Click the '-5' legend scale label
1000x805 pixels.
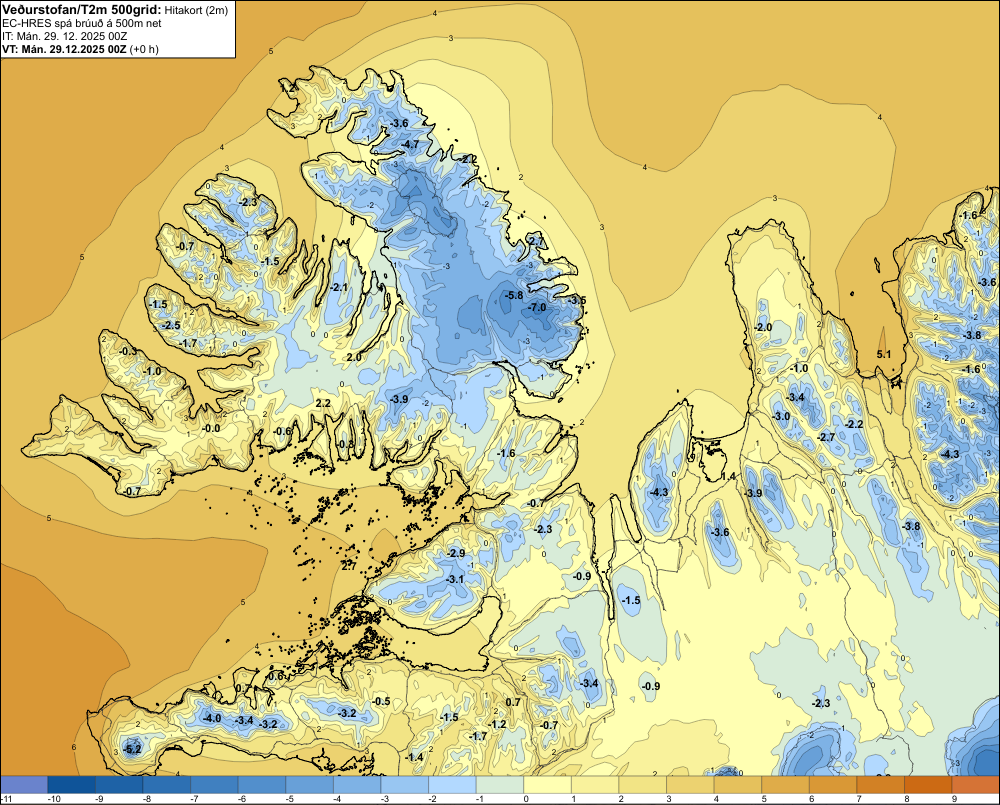pos(290,799)
